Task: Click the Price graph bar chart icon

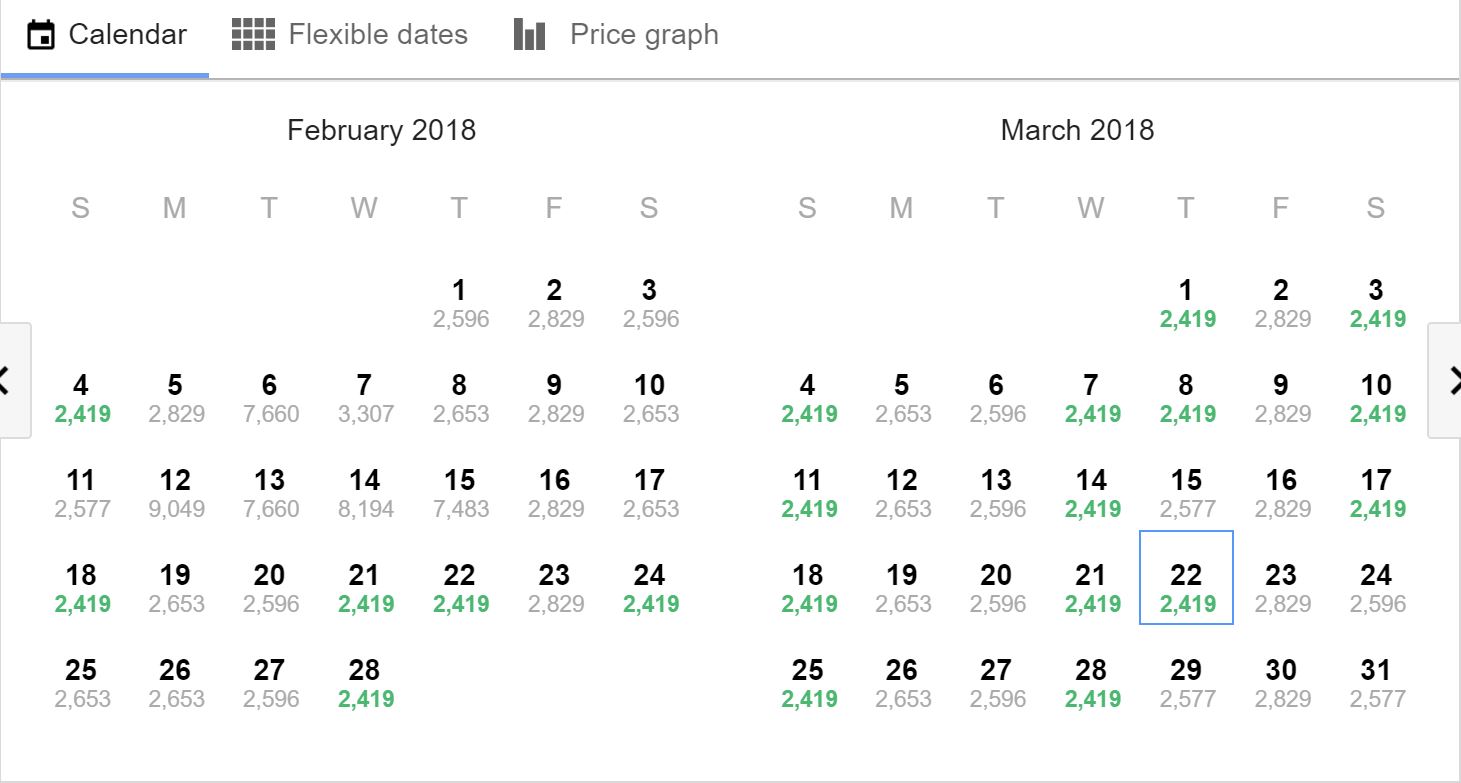Action: pos(529,34)
